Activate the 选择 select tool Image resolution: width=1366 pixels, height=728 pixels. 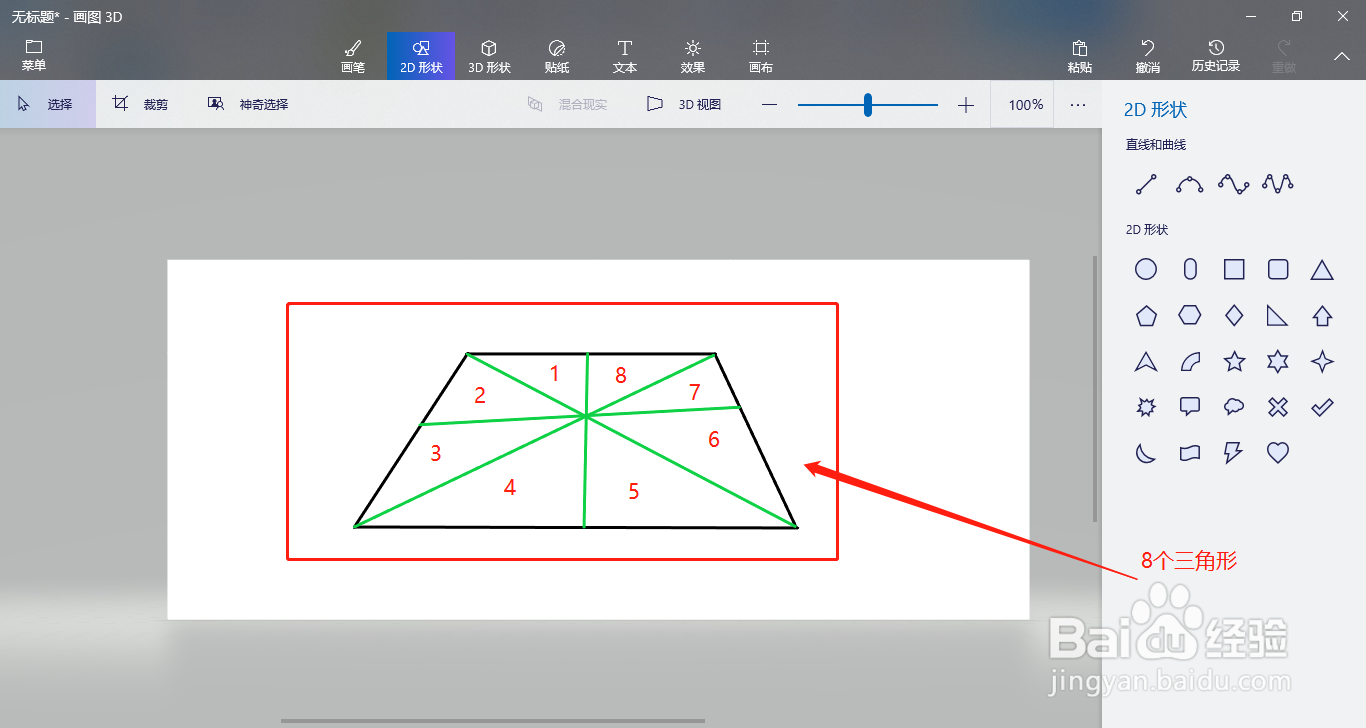[x=48, y=104]
